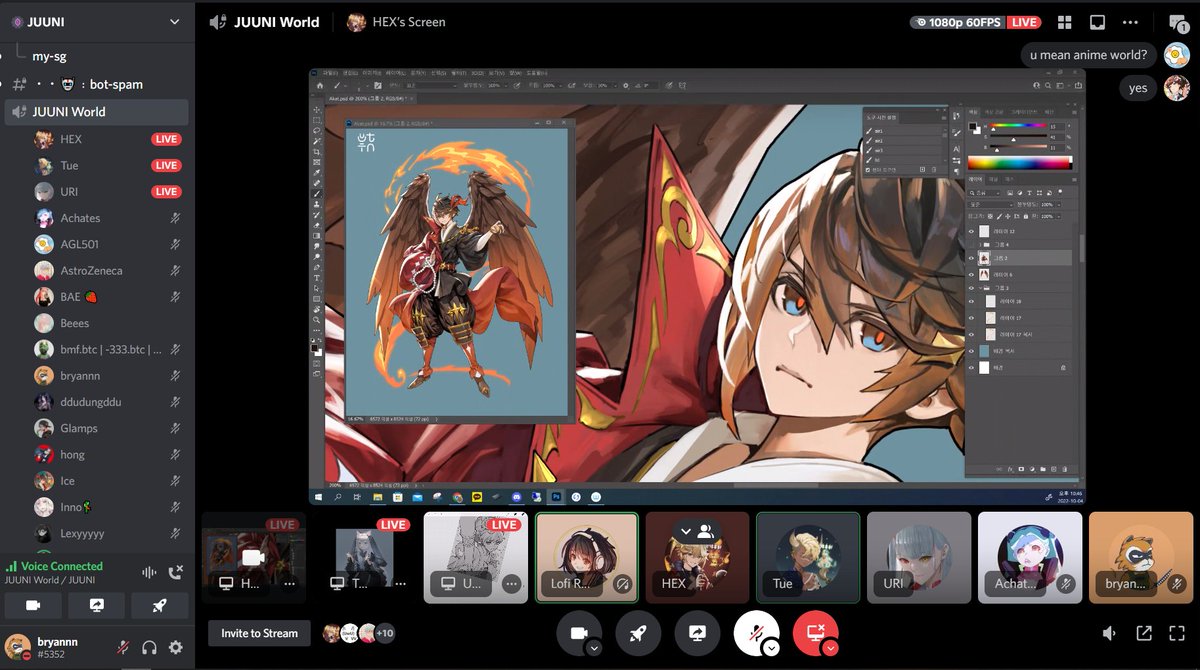Select HEX's live stream tile
Screen dimensions: 1200x670
[253, 558]
